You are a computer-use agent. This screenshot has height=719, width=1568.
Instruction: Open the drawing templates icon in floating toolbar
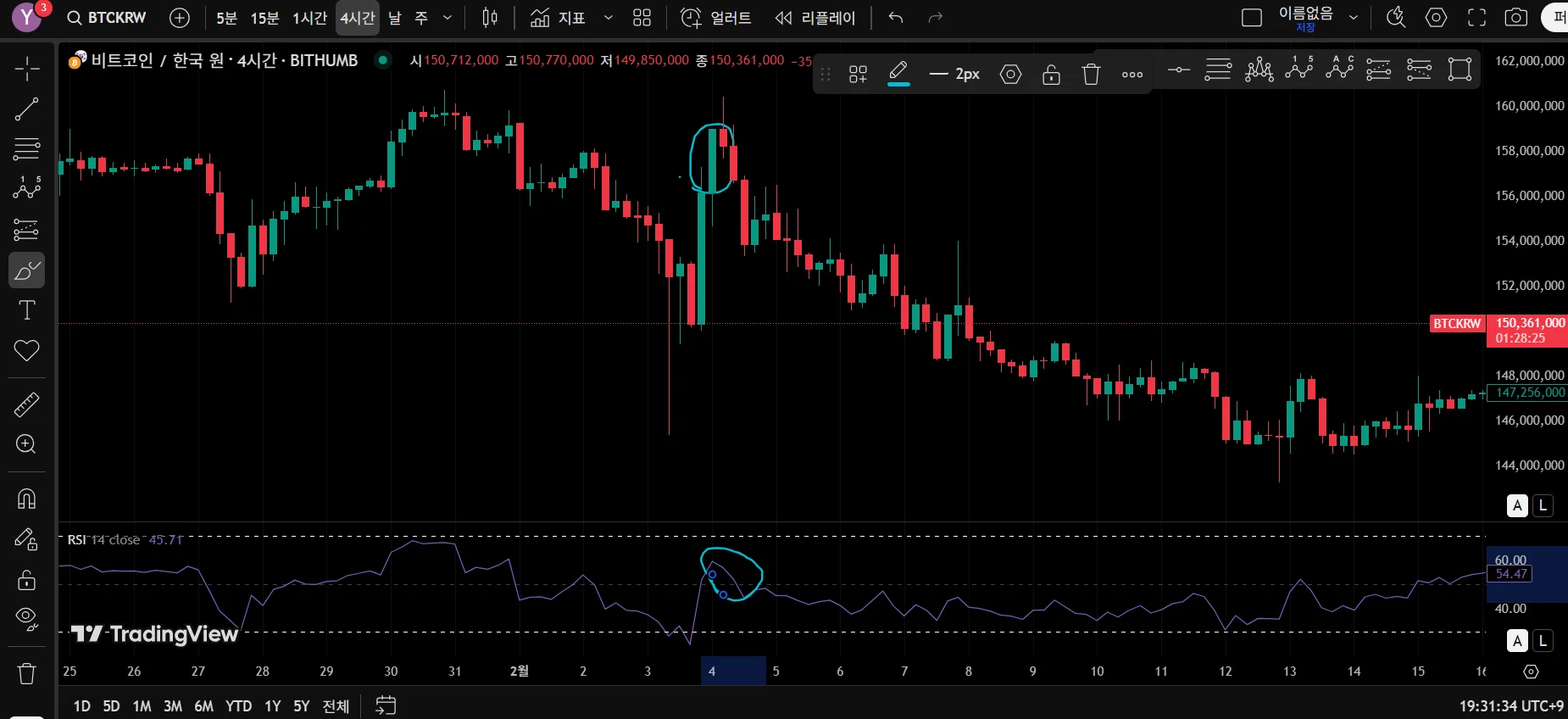(x=858, y=75)
